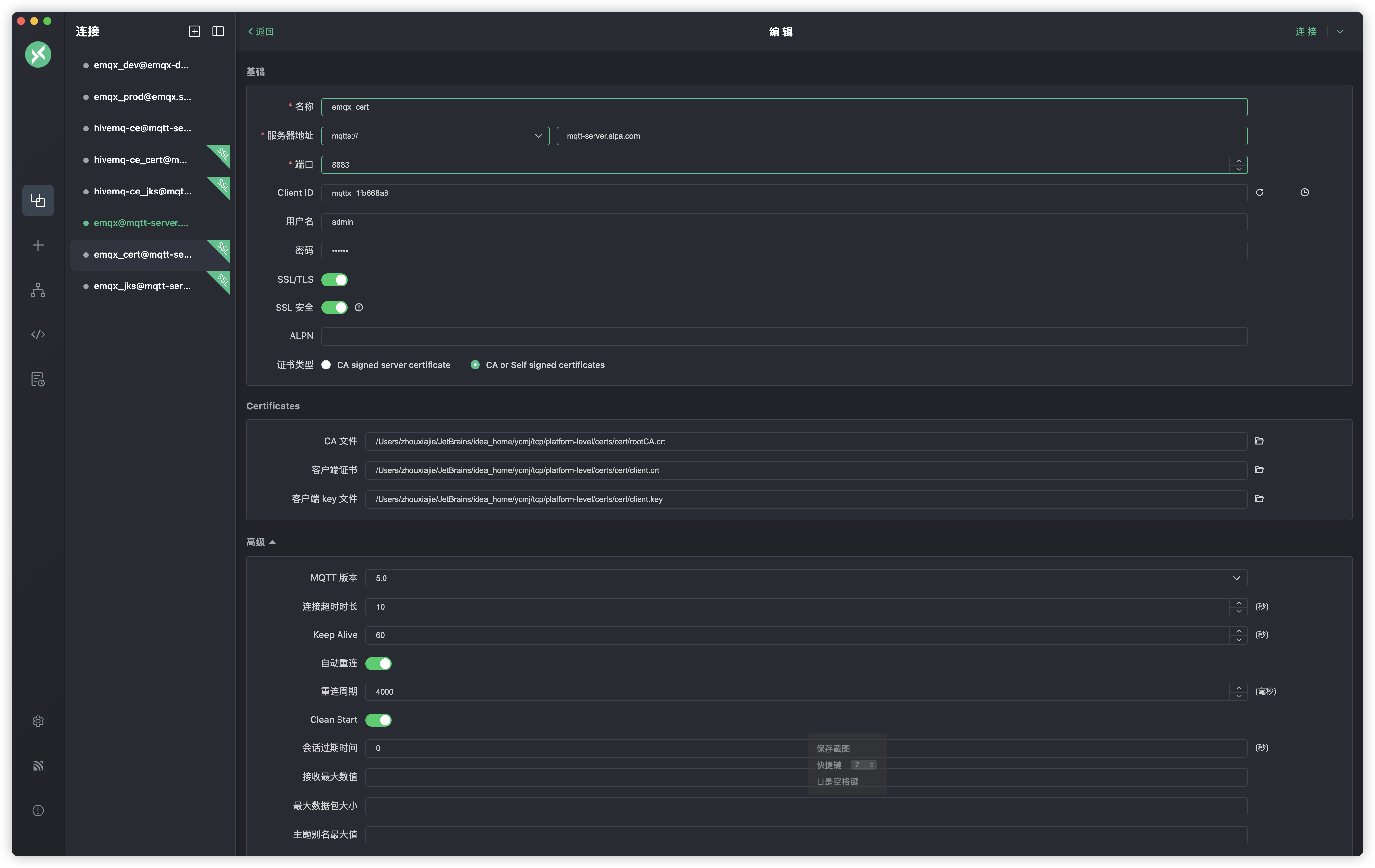The width and height of the screenshot is (1375, 868).
Task: Select the emqx@mqtt-server connection
Action: click(x=150, y=223)
